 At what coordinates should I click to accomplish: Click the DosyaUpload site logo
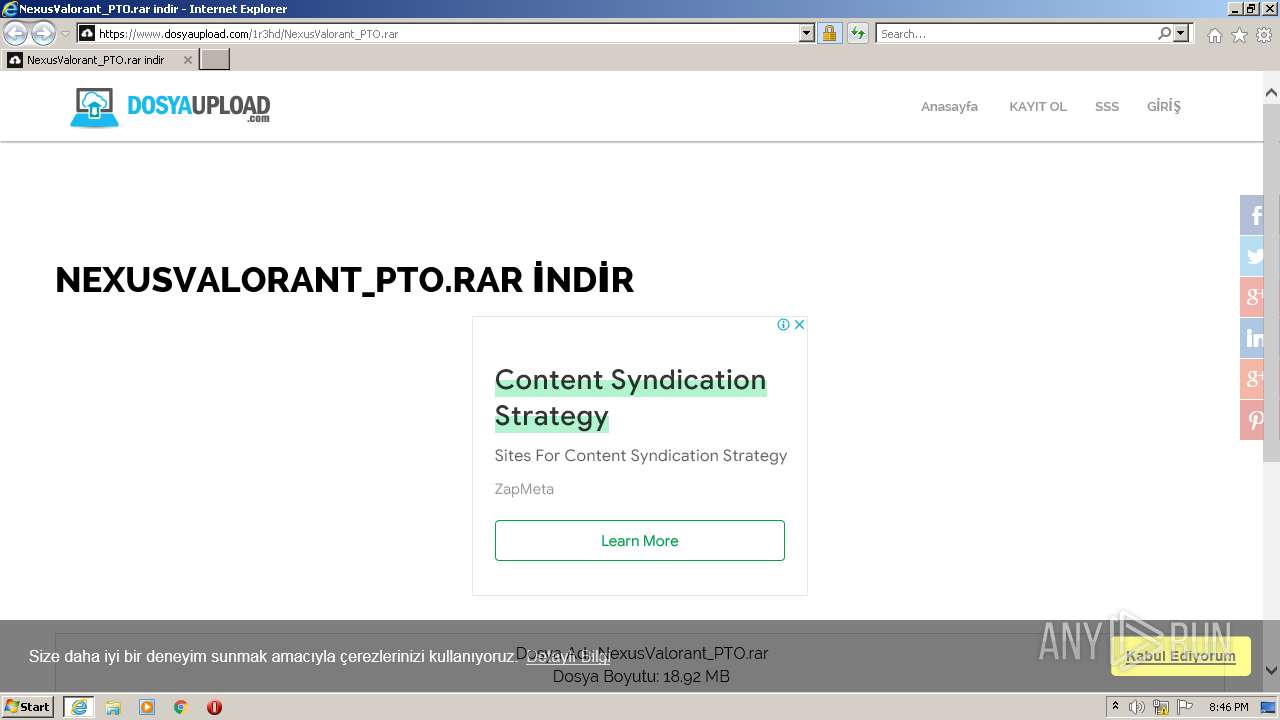pos(170,107)
